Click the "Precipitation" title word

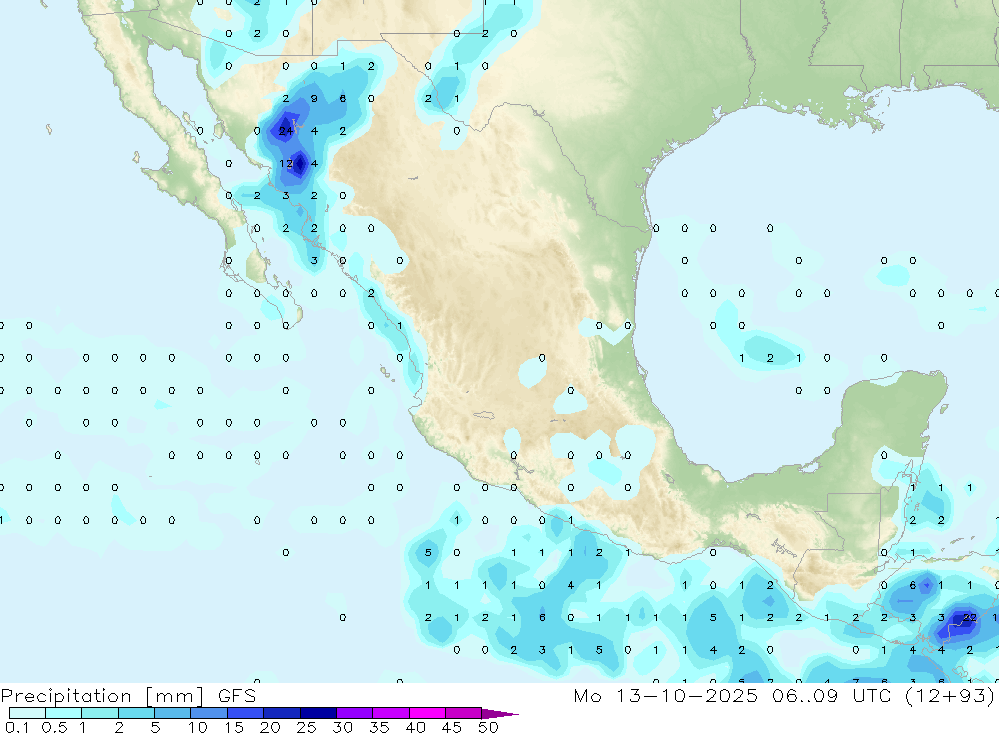(x=66, y=696)
